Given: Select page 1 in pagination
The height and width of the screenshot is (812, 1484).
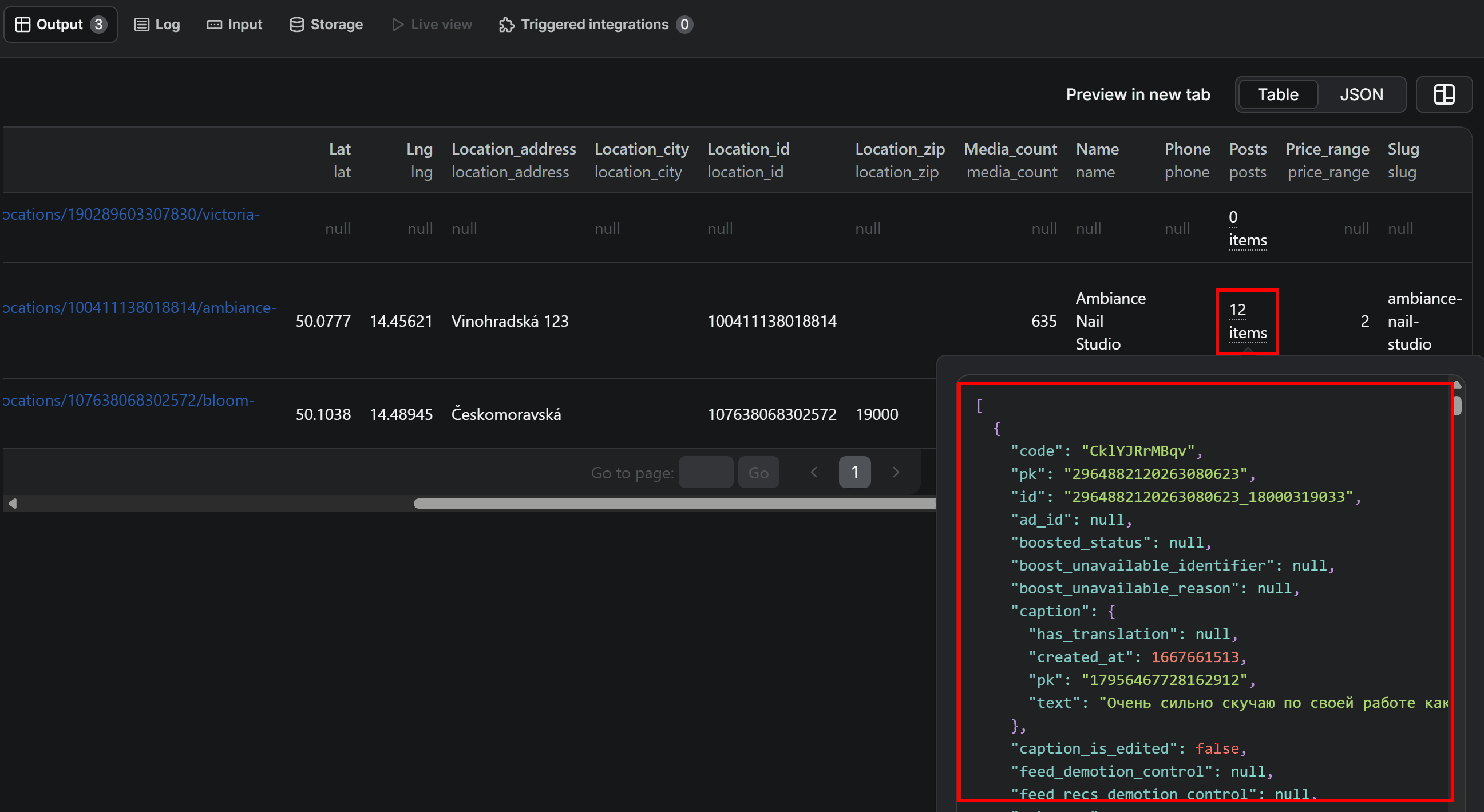Looking at the screenshot, I should point(854,472).
